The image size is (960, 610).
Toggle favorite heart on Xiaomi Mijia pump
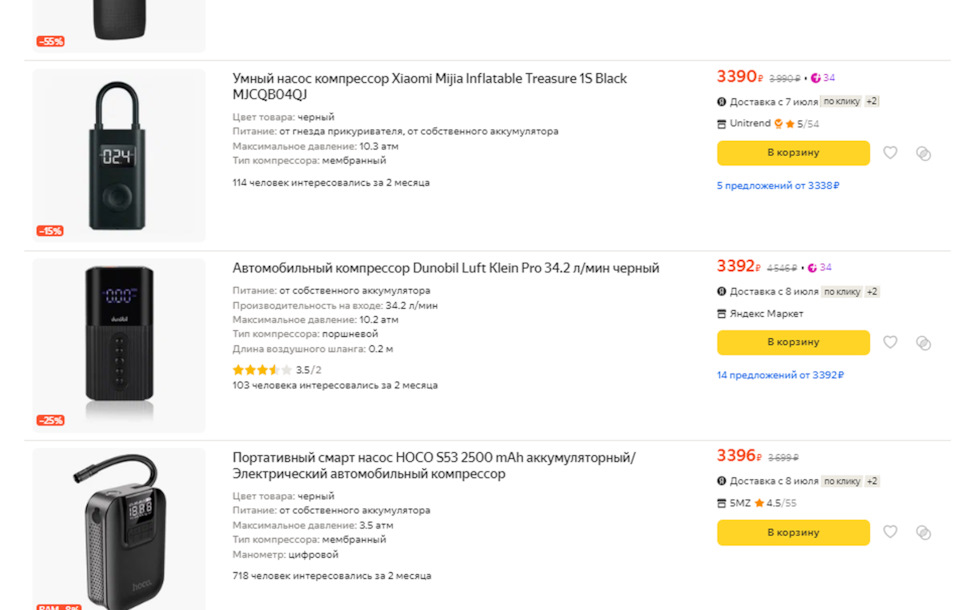[x=890, y=153]
